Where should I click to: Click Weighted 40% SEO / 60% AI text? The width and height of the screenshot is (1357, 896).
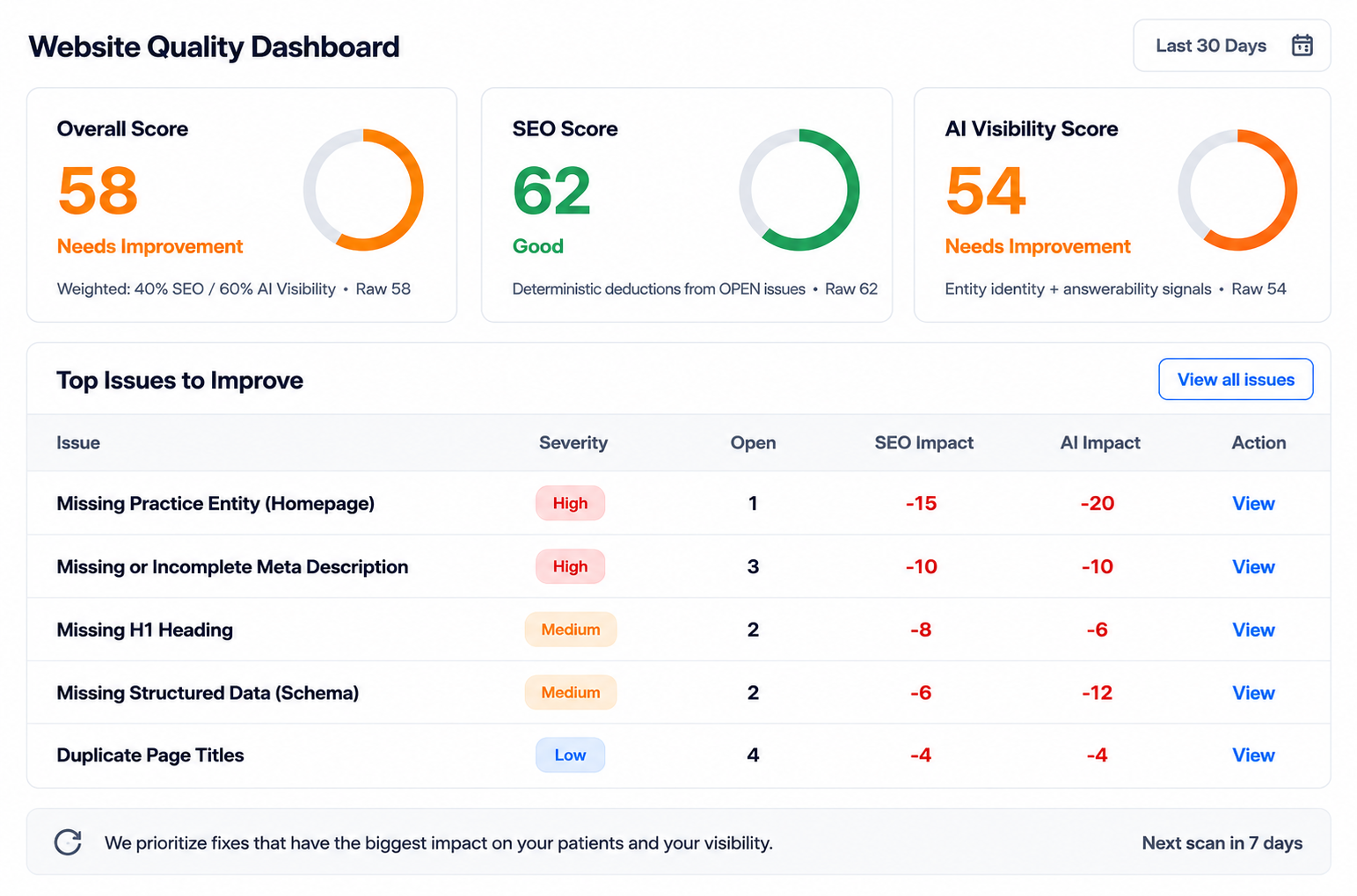pyautogui.click(x=196, y=288)
